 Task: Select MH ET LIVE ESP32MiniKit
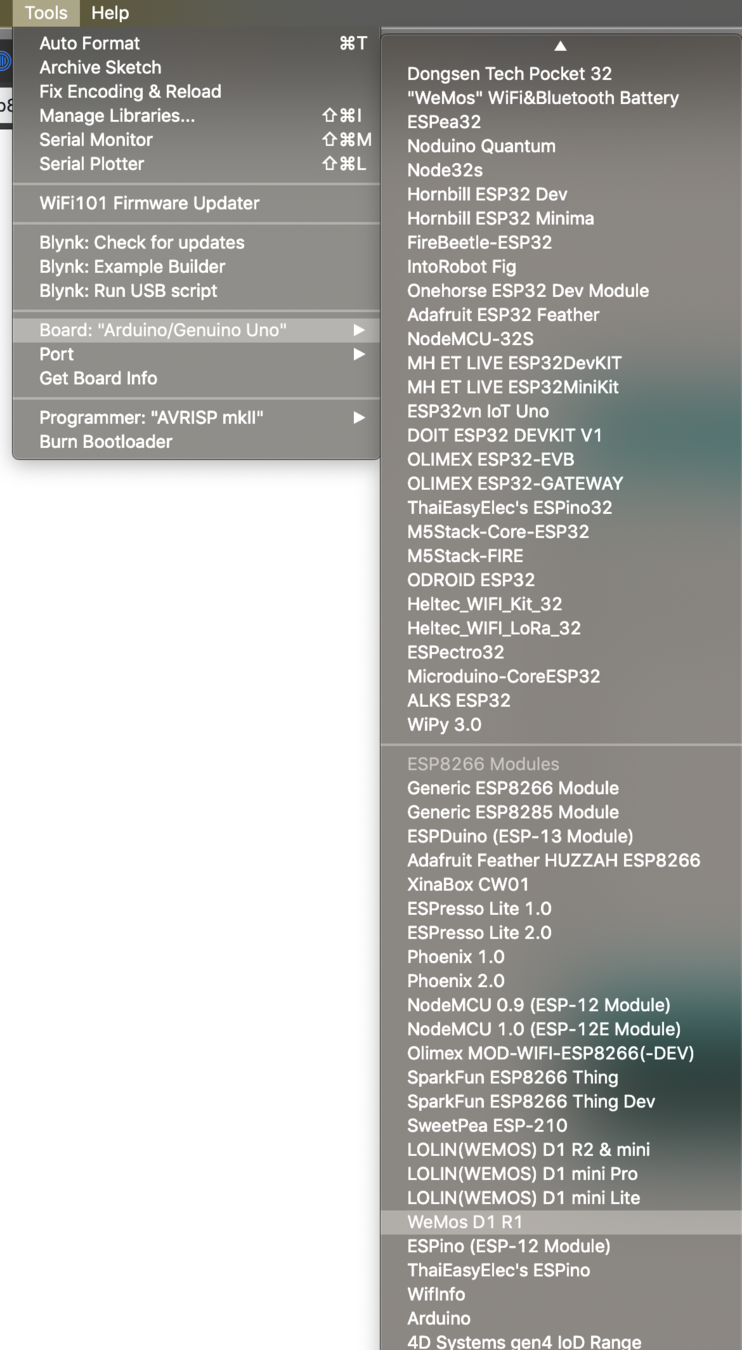[x=561, y=386]
